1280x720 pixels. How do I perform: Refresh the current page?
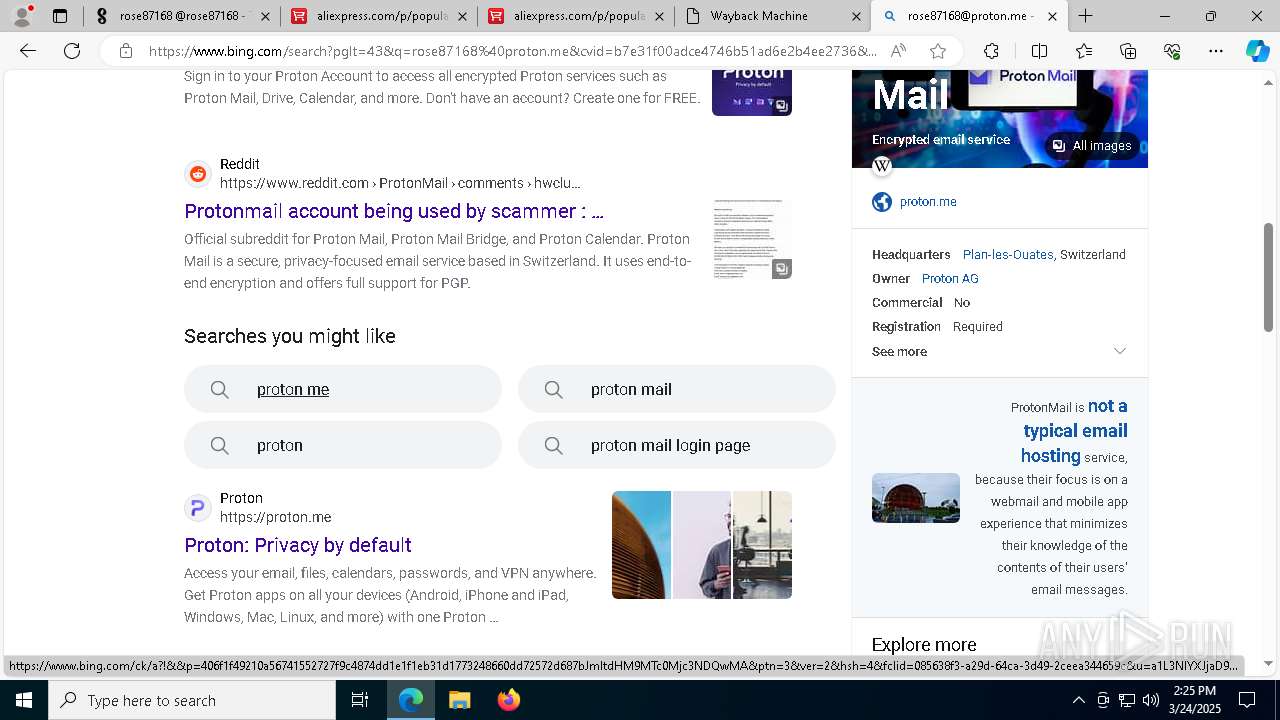click(x=72, y=51)
